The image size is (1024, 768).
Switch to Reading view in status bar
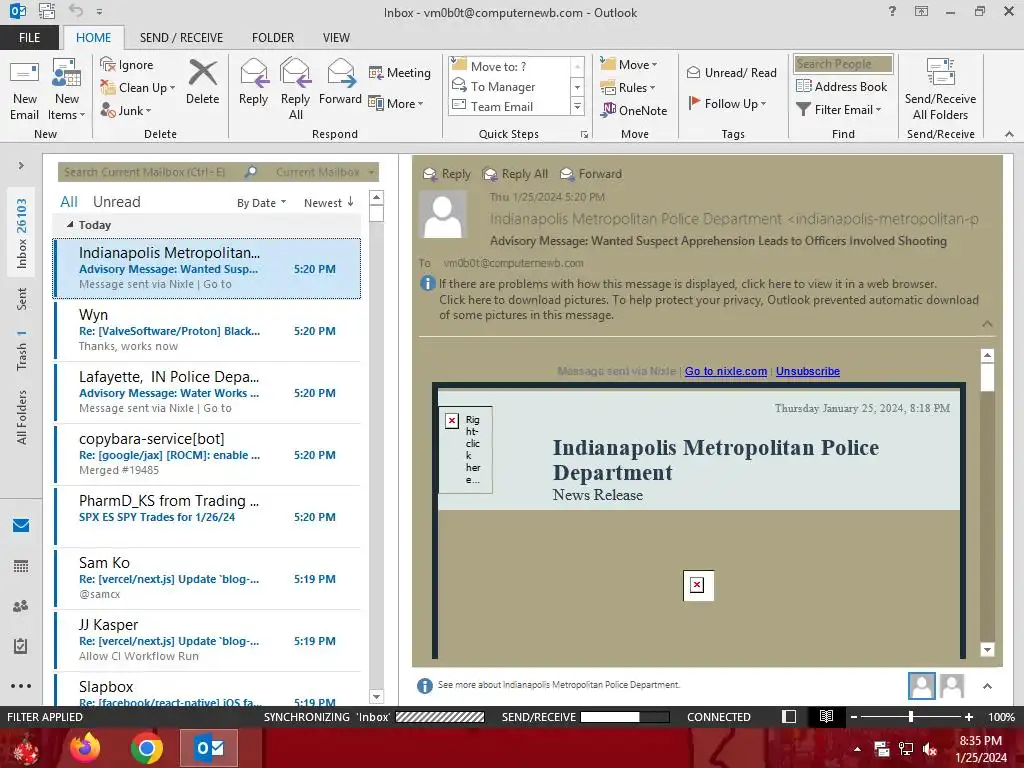pyautogui.click(x=826, y=717)
